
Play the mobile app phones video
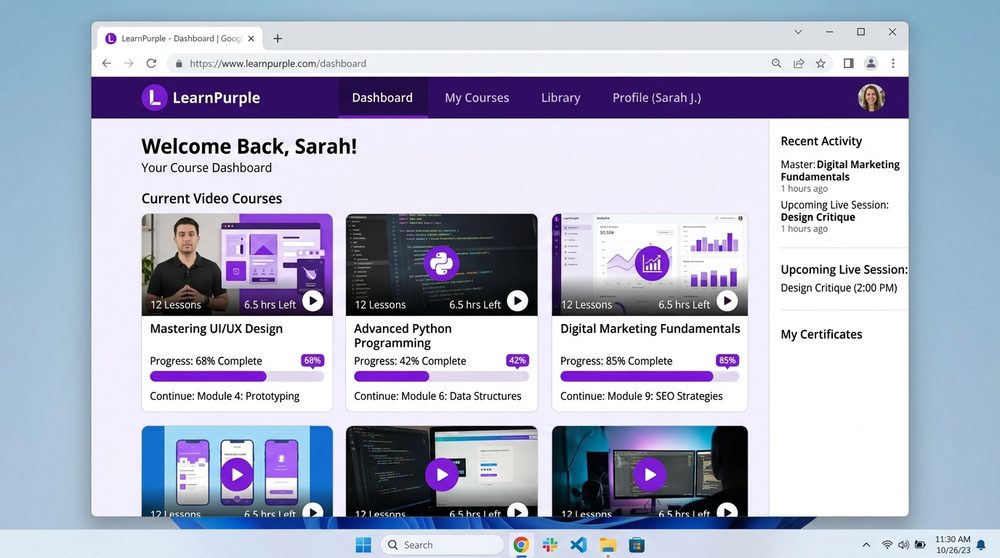tap(237, 474)
